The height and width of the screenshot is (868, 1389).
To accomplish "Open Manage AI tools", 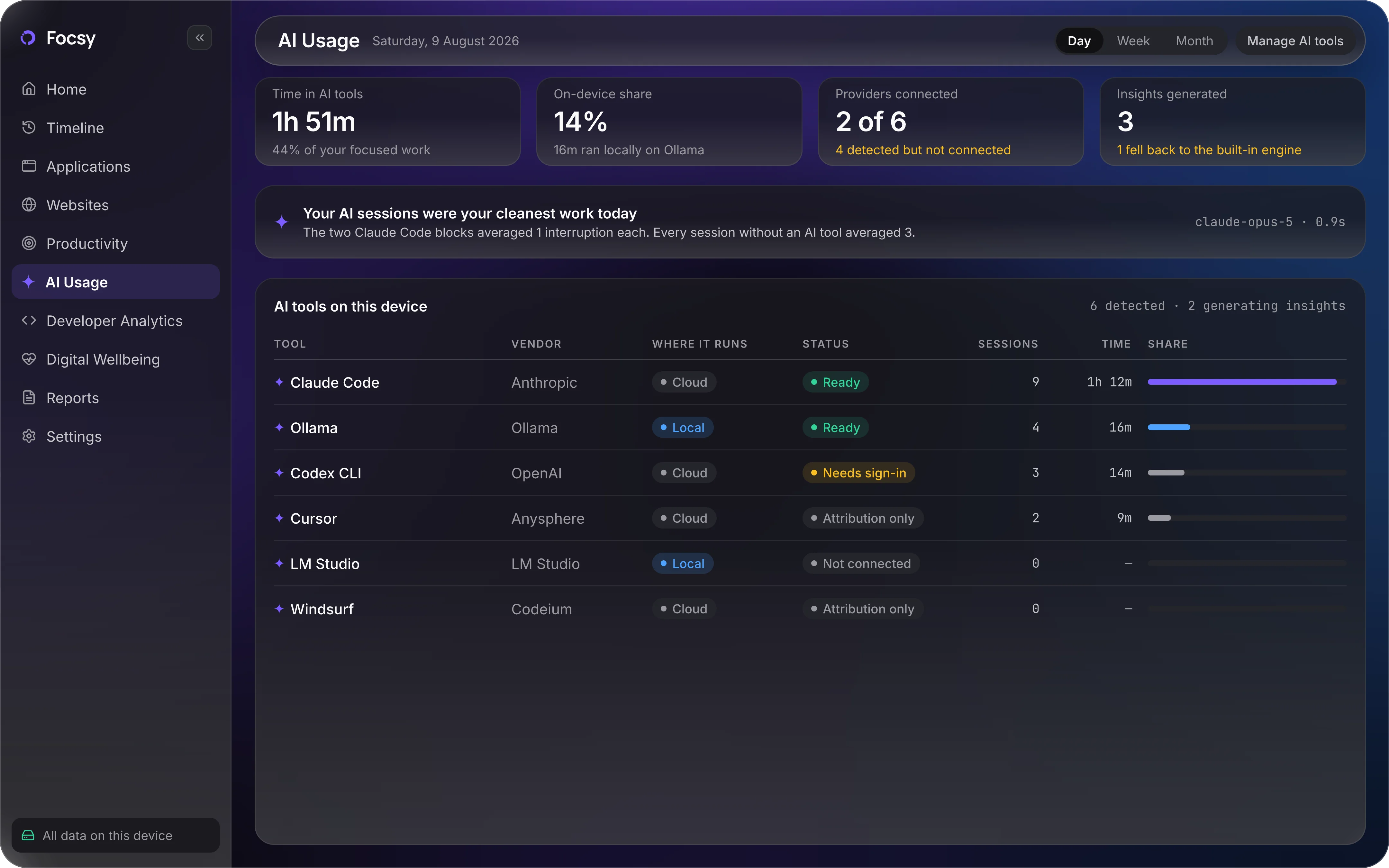I will pos(1295,41).
